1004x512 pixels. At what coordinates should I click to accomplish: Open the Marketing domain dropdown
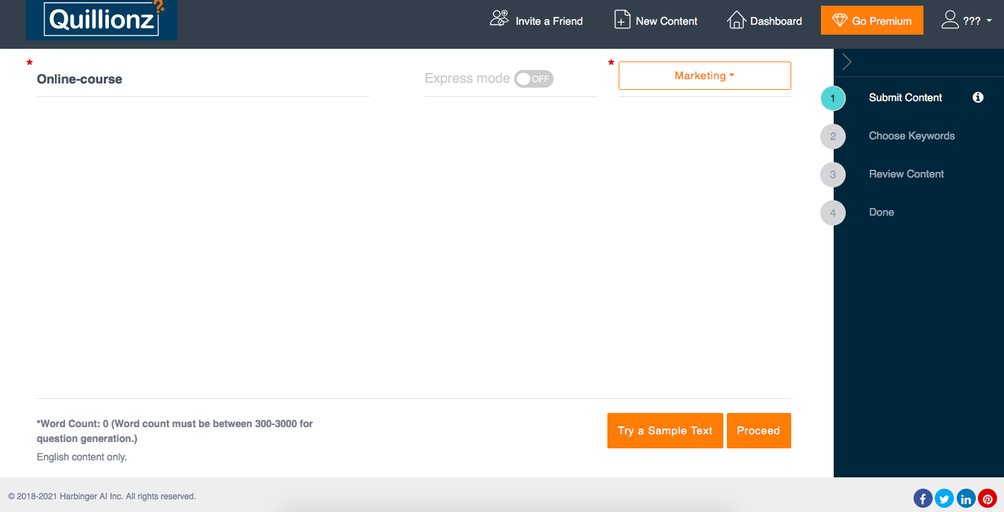[704, 76]
